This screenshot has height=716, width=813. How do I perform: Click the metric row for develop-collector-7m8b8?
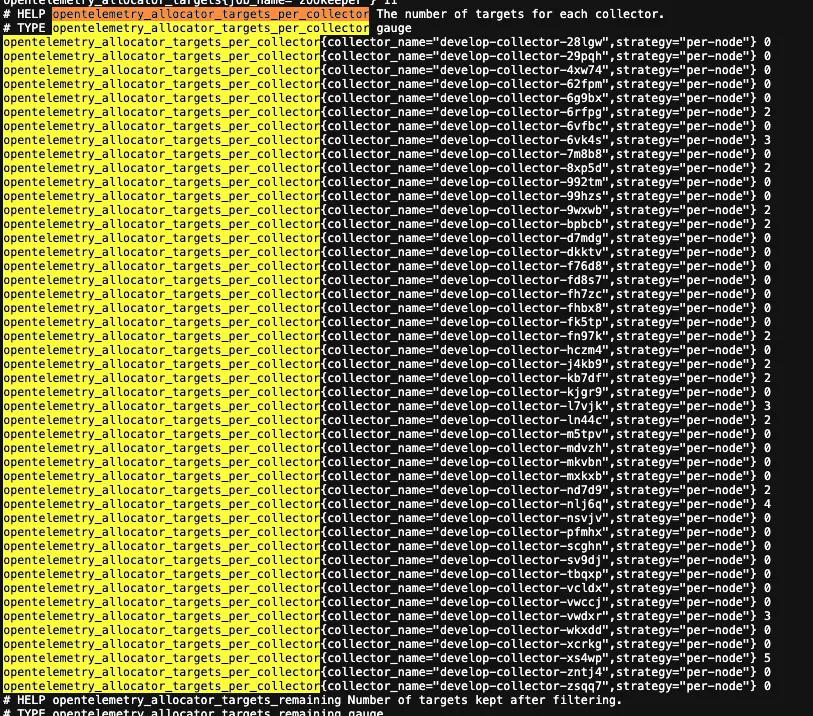[387, 154]
